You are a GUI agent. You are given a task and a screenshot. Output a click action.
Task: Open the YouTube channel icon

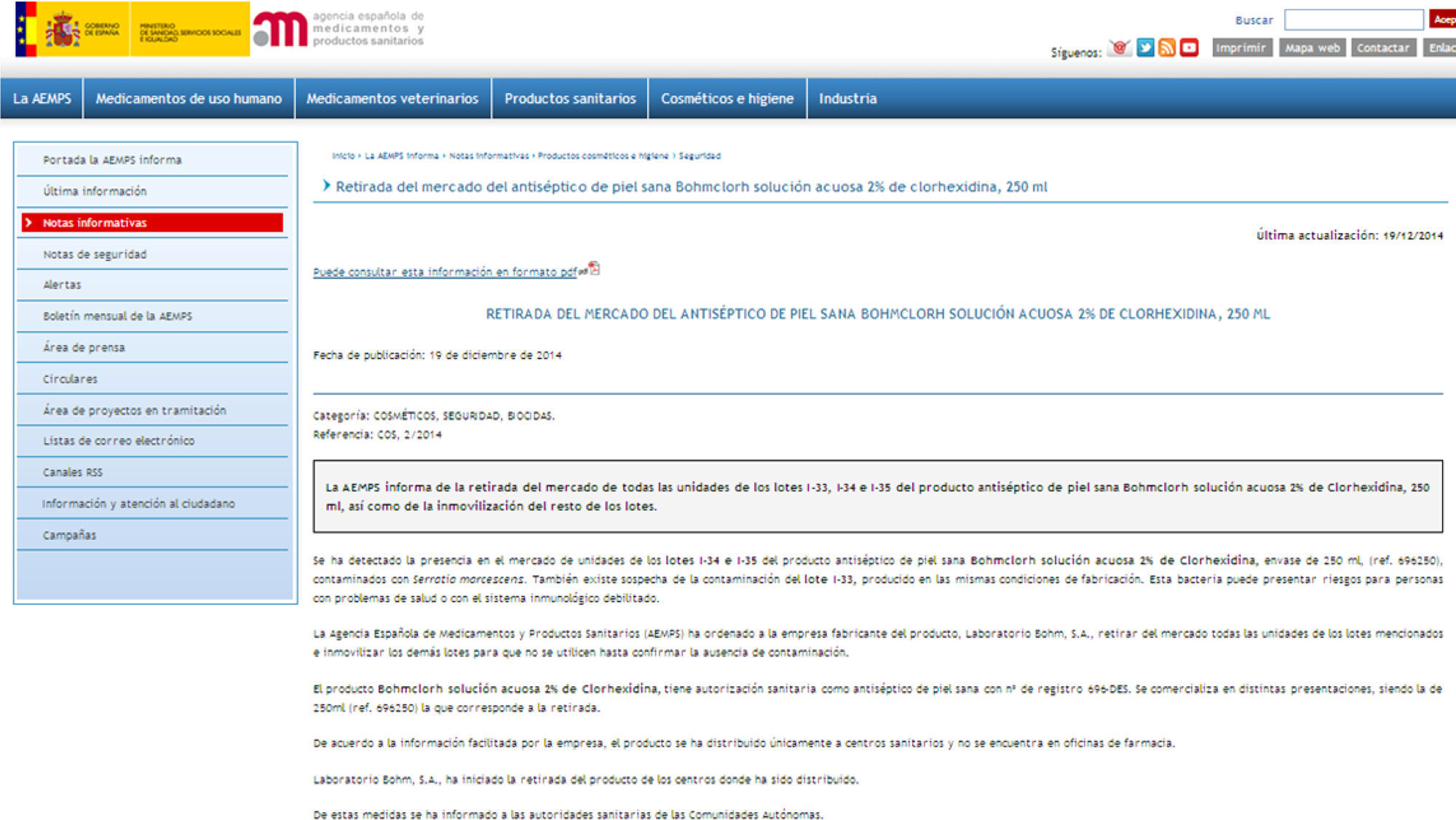(x=1190, y=48)
